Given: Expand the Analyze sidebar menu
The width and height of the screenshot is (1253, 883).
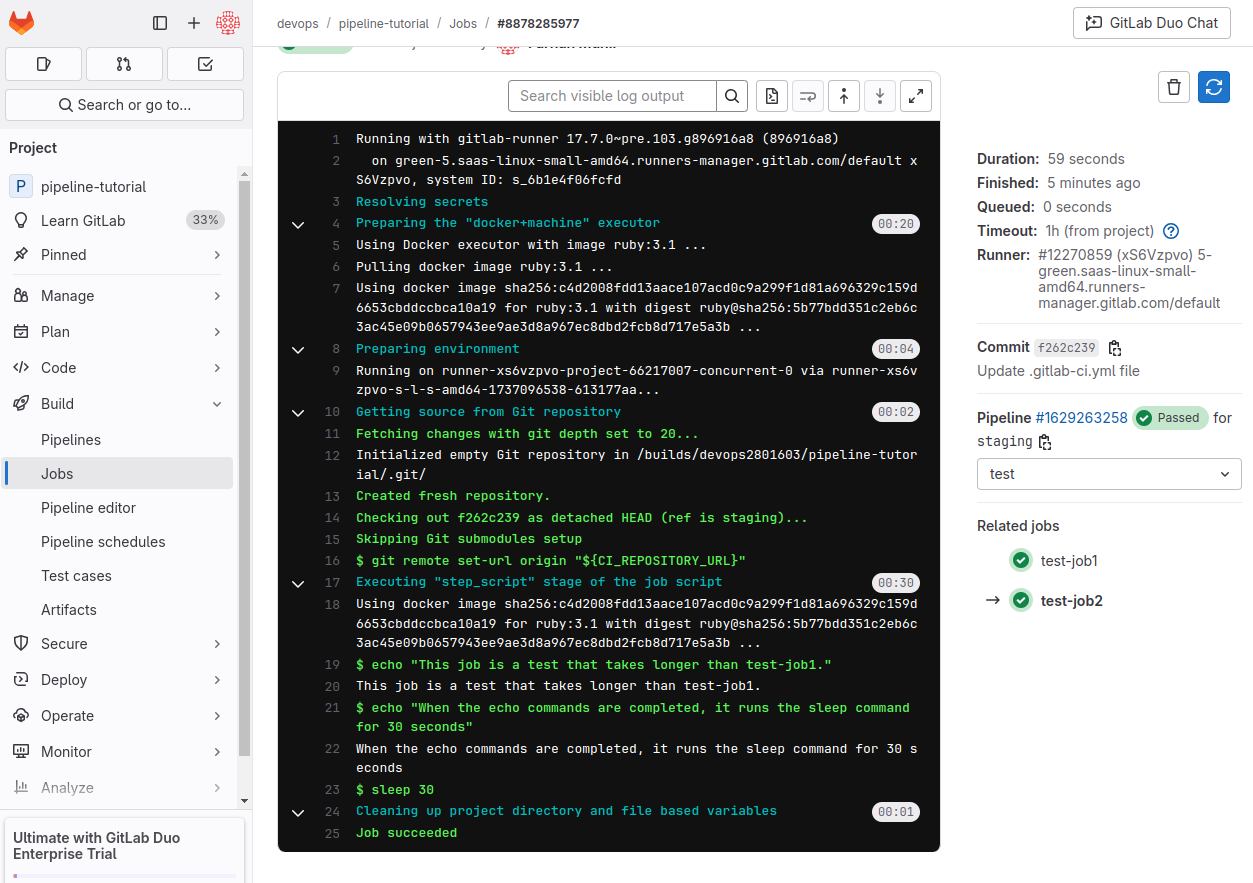Looking at the screenshot, I should click(x=119, y=788).
